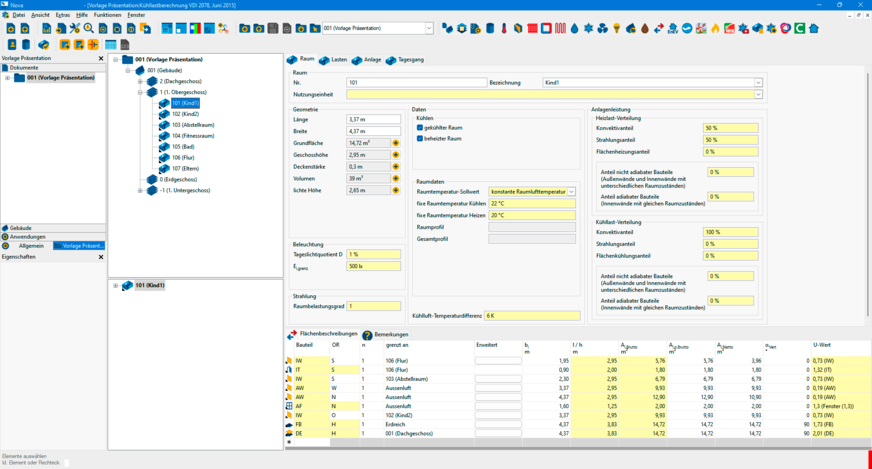Image resolution: width=872 pixels, height=469 pixels.
Task: Toggle the 'beheizter Raum' checkbox
Action: [x=420, y=139]
